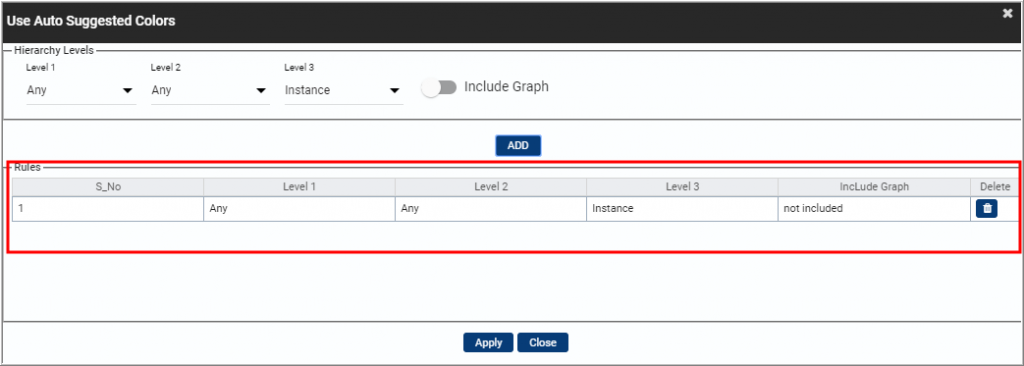Viewport: 1024px width, 366px height.
Task: Click the Level 2 column header in Rules
Action: pyautogui.click(x=490, y=187)
